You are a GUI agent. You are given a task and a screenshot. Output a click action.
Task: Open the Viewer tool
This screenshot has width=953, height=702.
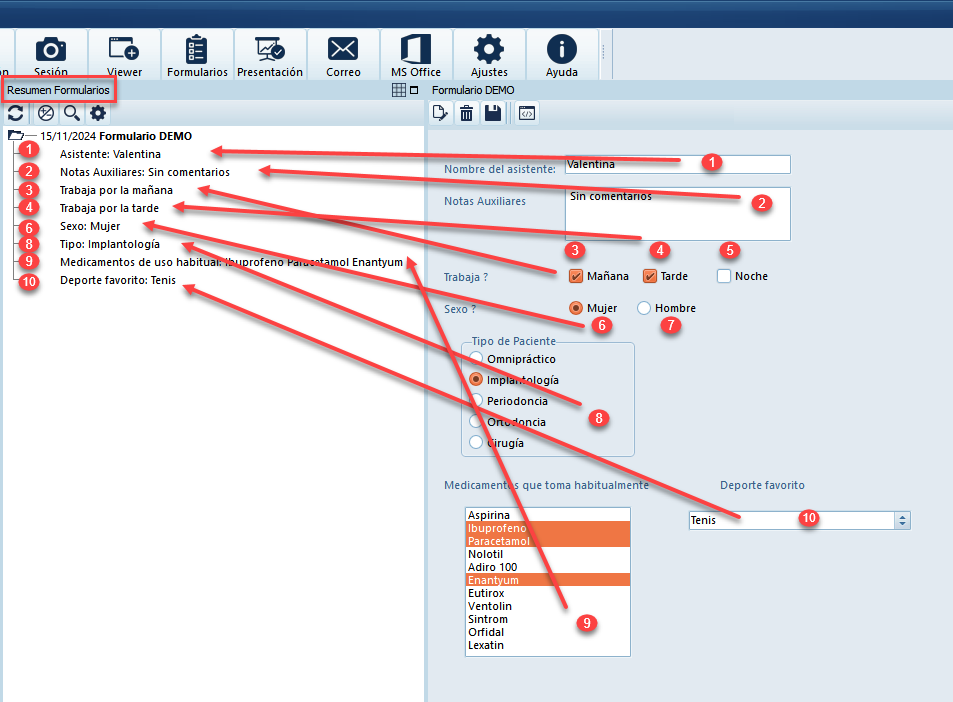pos(124,54)
